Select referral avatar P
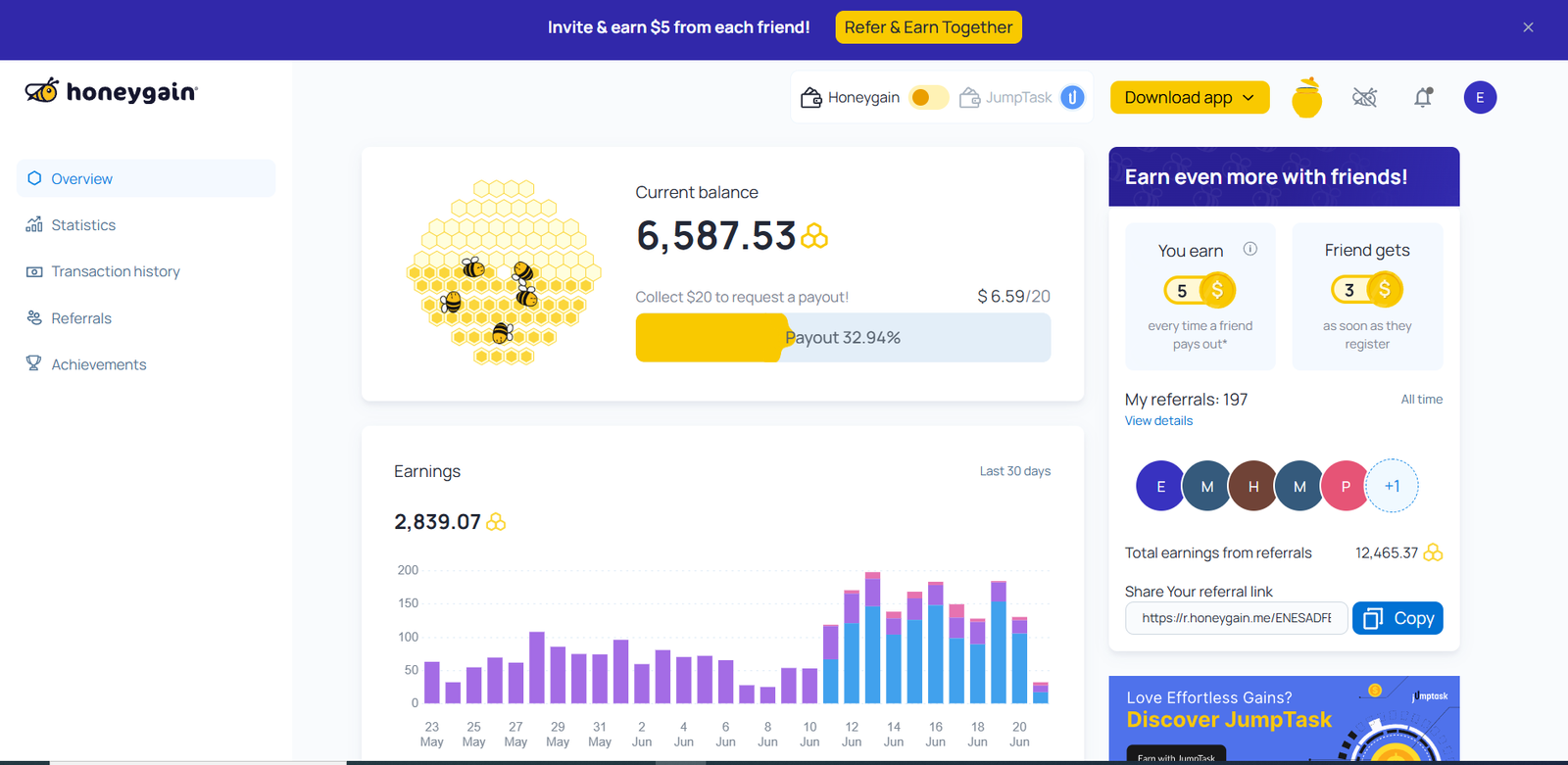Viewport: 1568px width, 765px height. pyautogui.click(x=1346, y=486)
